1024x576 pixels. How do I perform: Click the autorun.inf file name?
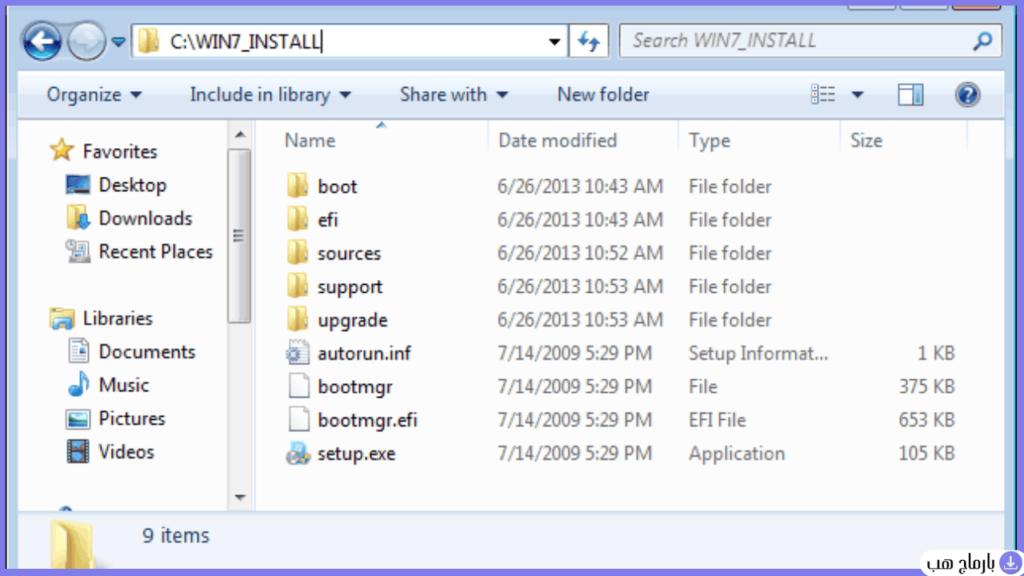click(364, 353)
